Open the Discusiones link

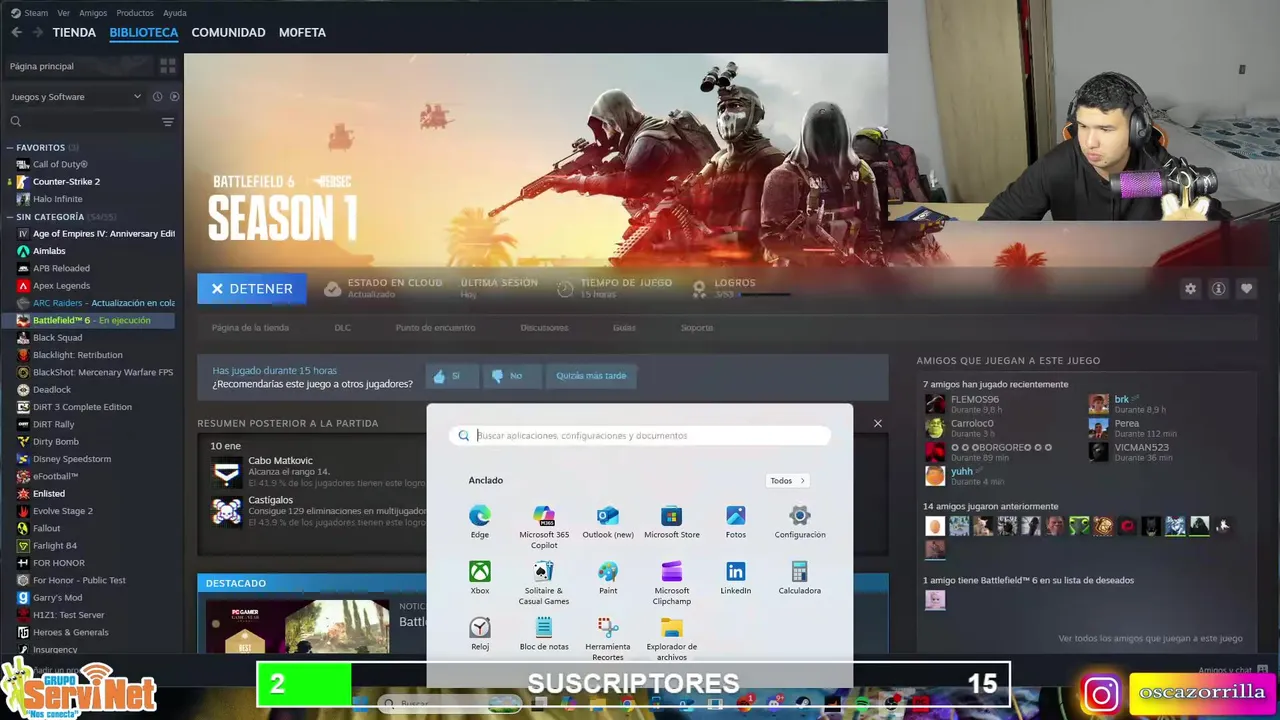[544, 328]
